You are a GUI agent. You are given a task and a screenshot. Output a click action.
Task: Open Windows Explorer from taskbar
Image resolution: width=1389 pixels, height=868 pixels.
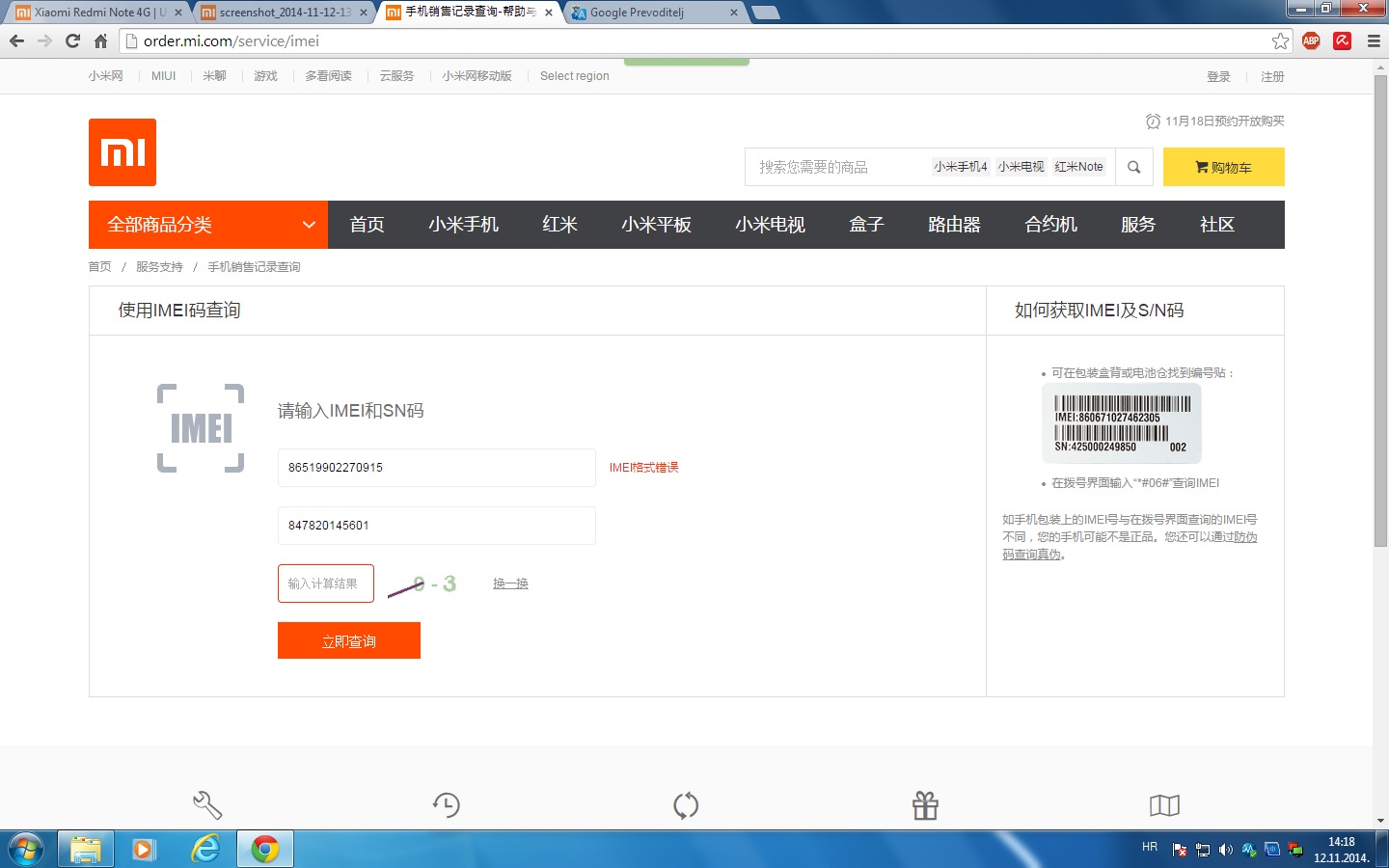pos(86,849)
